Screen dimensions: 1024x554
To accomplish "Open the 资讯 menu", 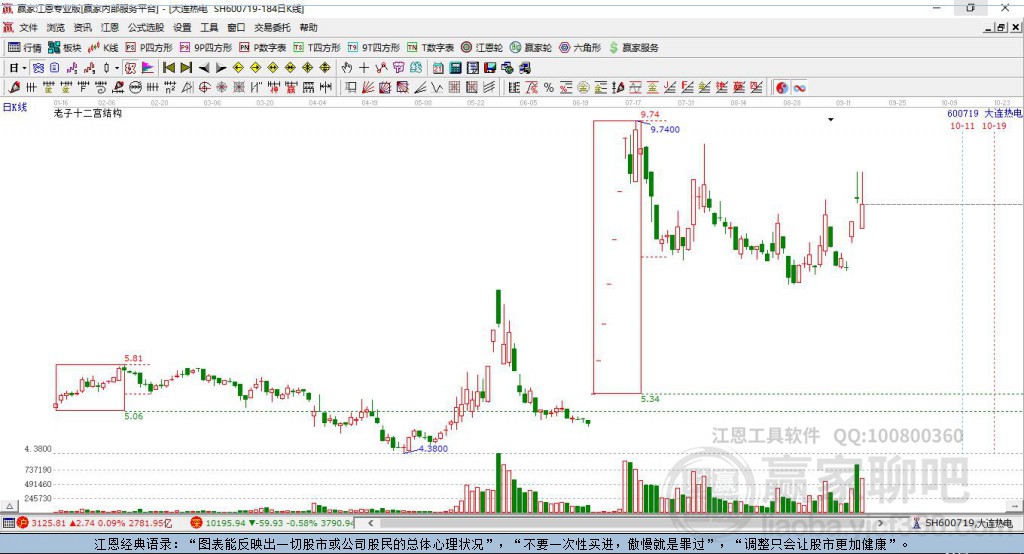I will (82, 27).
